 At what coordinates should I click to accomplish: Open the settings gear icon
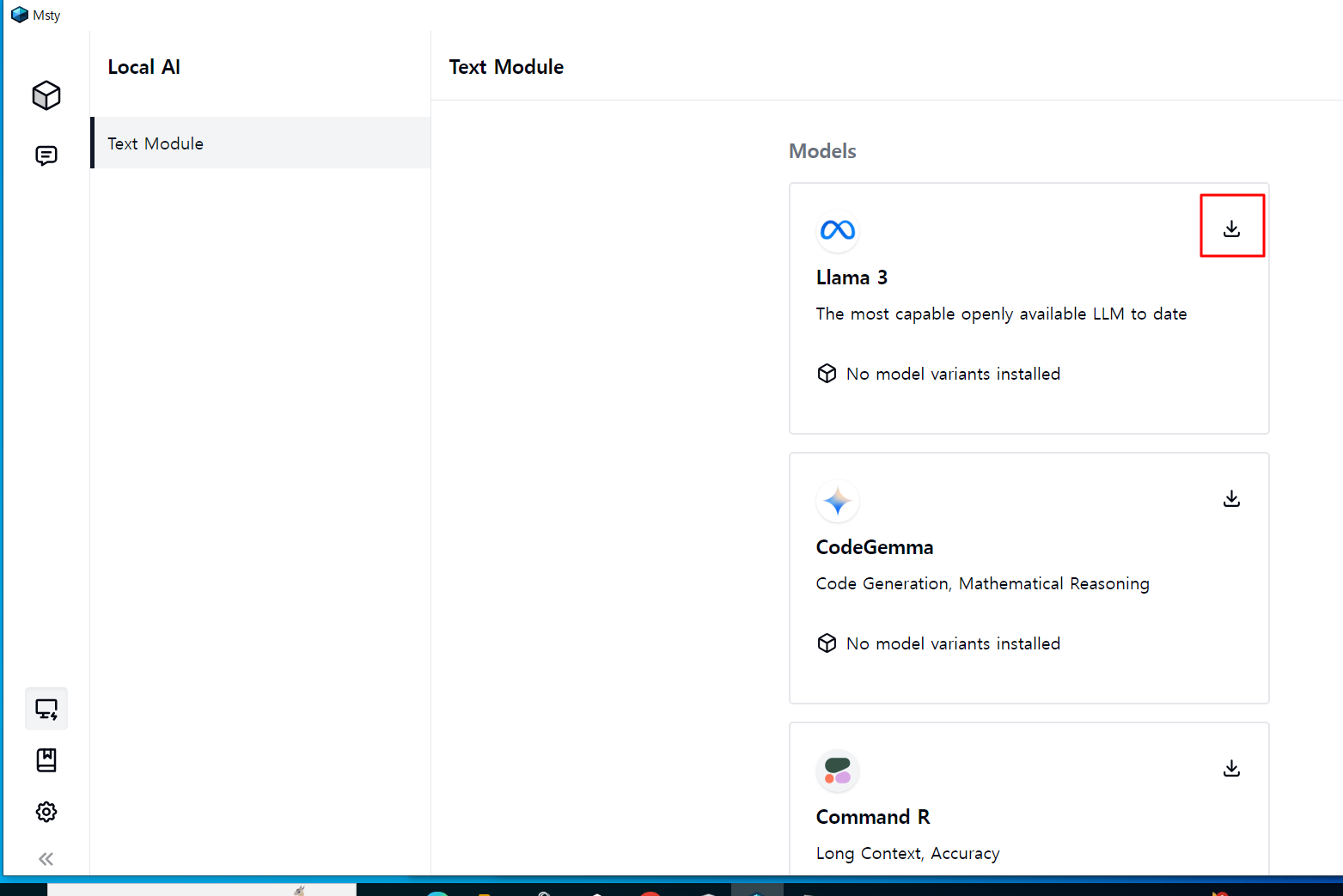tap(46, 812)
